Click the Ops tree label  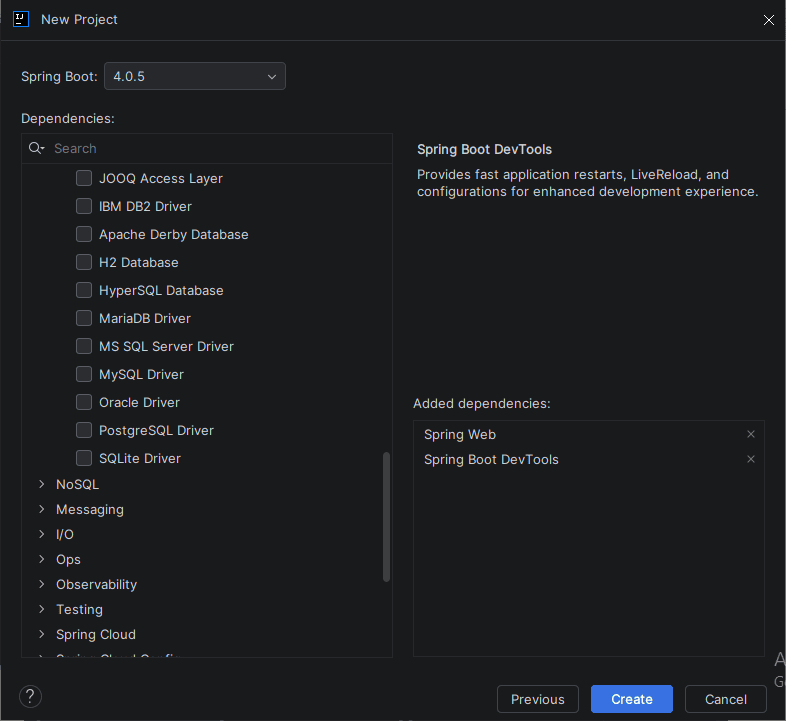click(x=68, y=559)
